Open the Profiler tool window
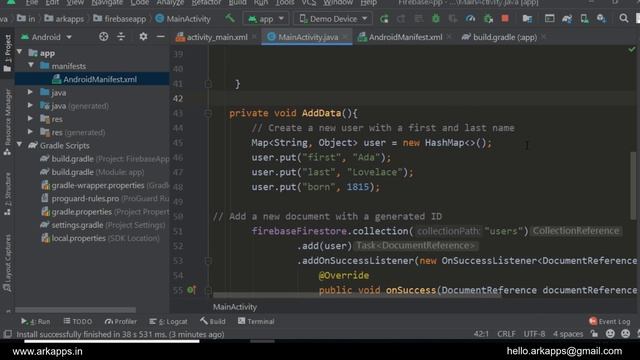This screenshot has width=640, height=360. coord(120,321)
